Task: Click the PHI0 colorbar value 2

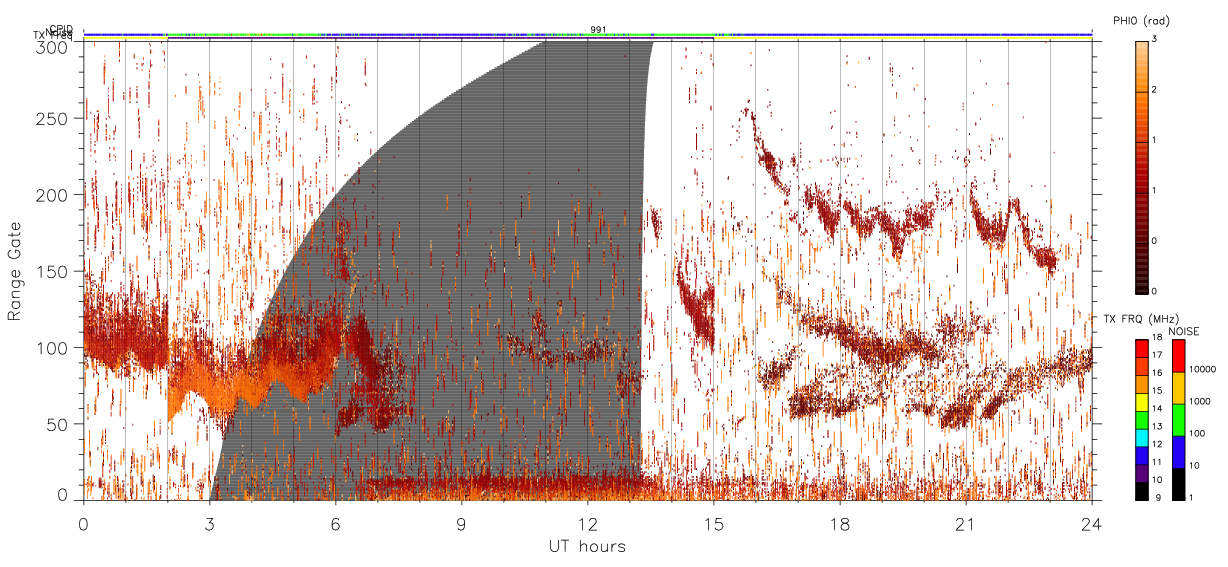Action: click(1154, 90)
